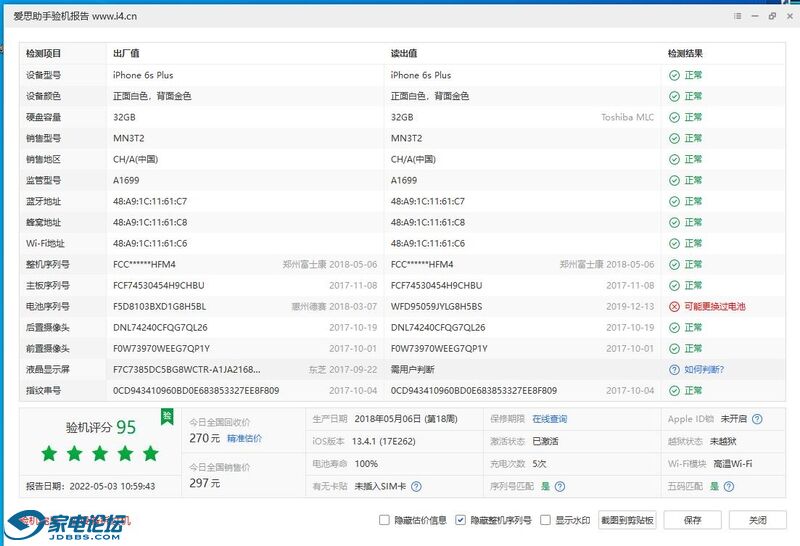Click the 已激活 activation status
This screenshot has width=800, height=546.
tap(545, 441)
